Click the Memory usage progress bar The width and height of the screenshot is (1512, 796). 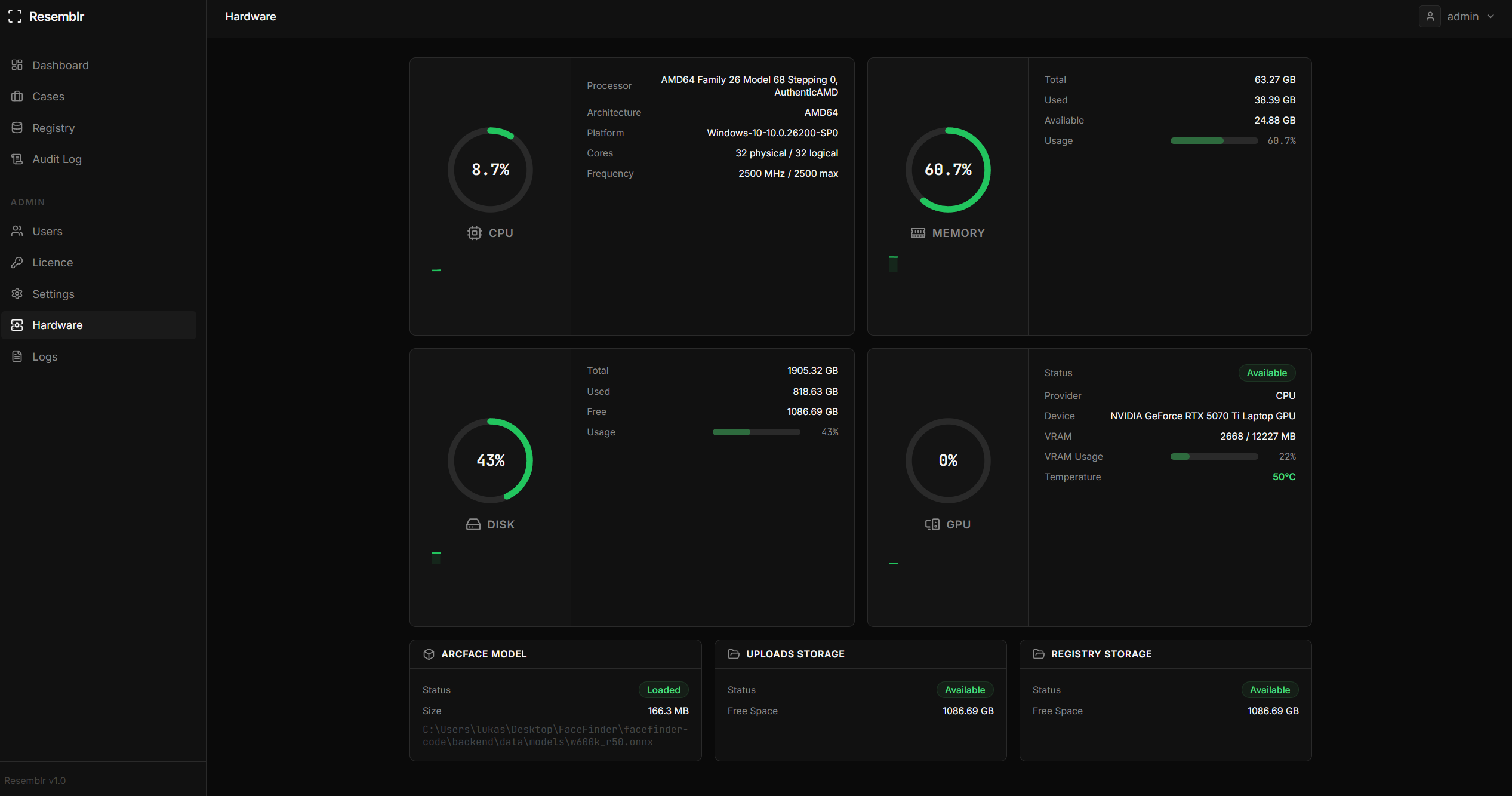(1214, 141)
